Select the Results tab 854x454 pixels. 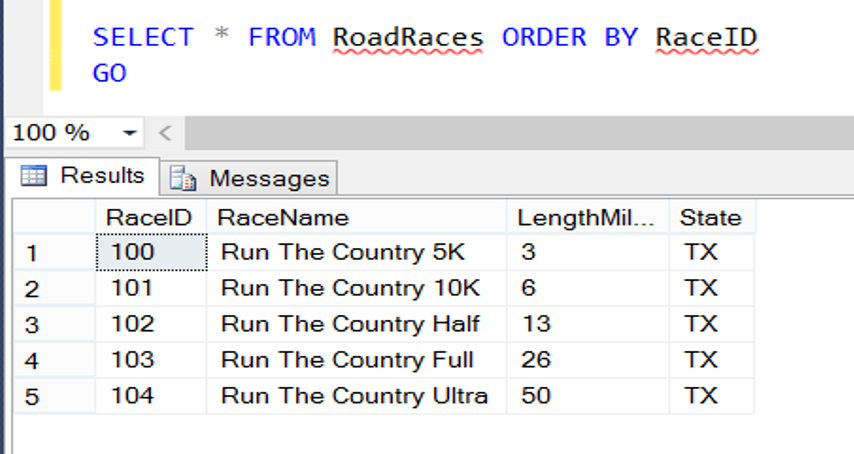point(102,176)
